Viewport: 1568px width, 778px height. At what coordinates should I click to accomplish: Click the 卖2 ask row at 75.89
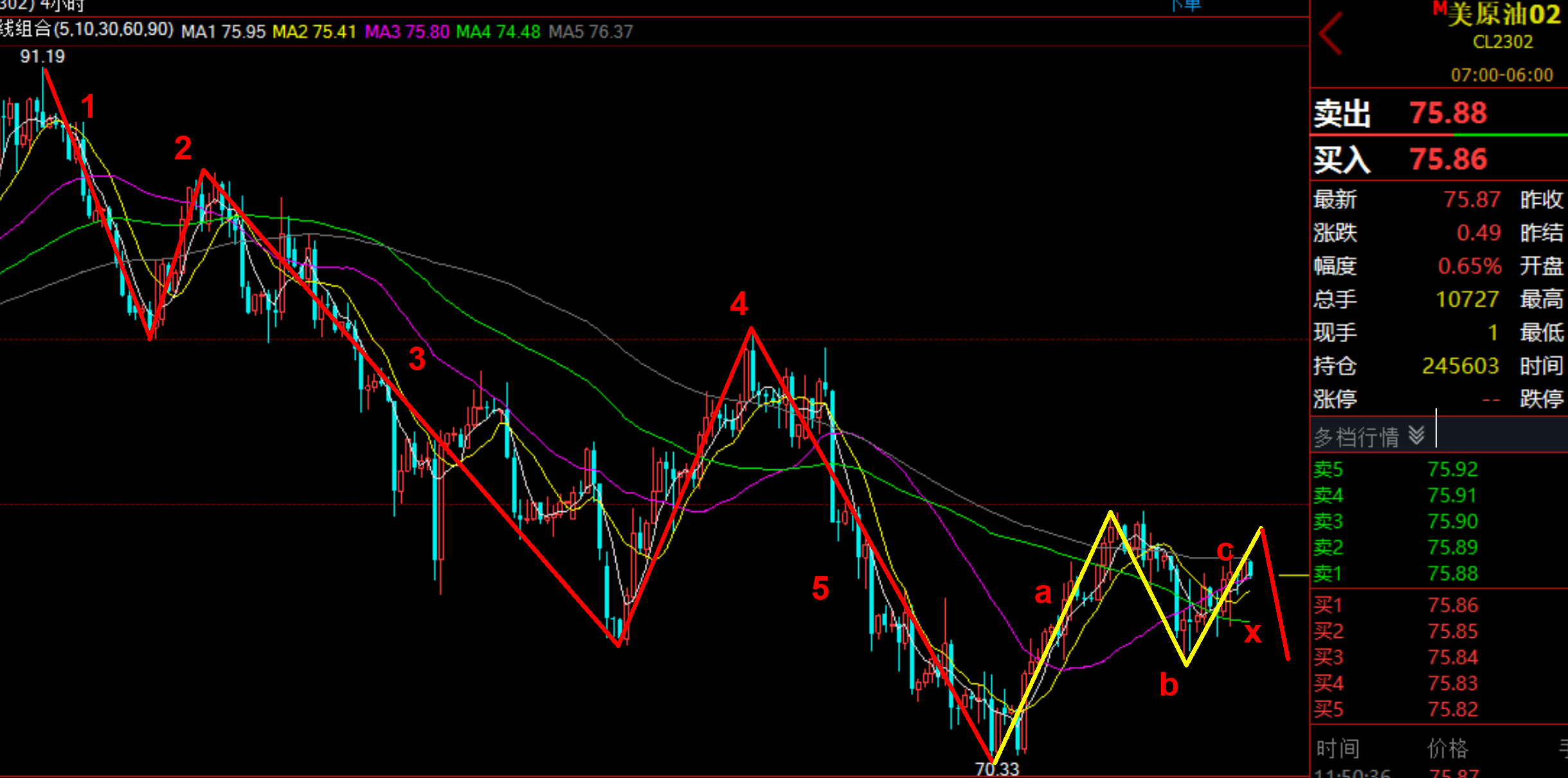[x=1395, y=548]
